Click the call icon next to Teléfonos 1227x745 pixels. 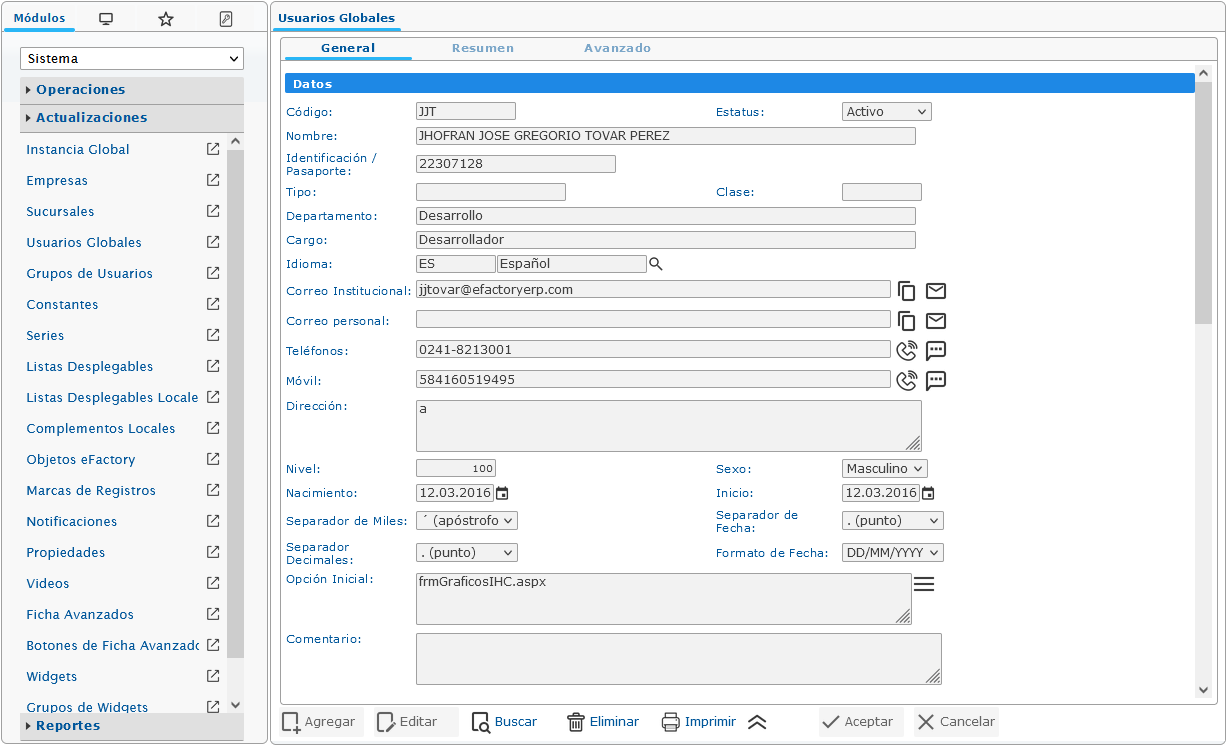[906, 351]
